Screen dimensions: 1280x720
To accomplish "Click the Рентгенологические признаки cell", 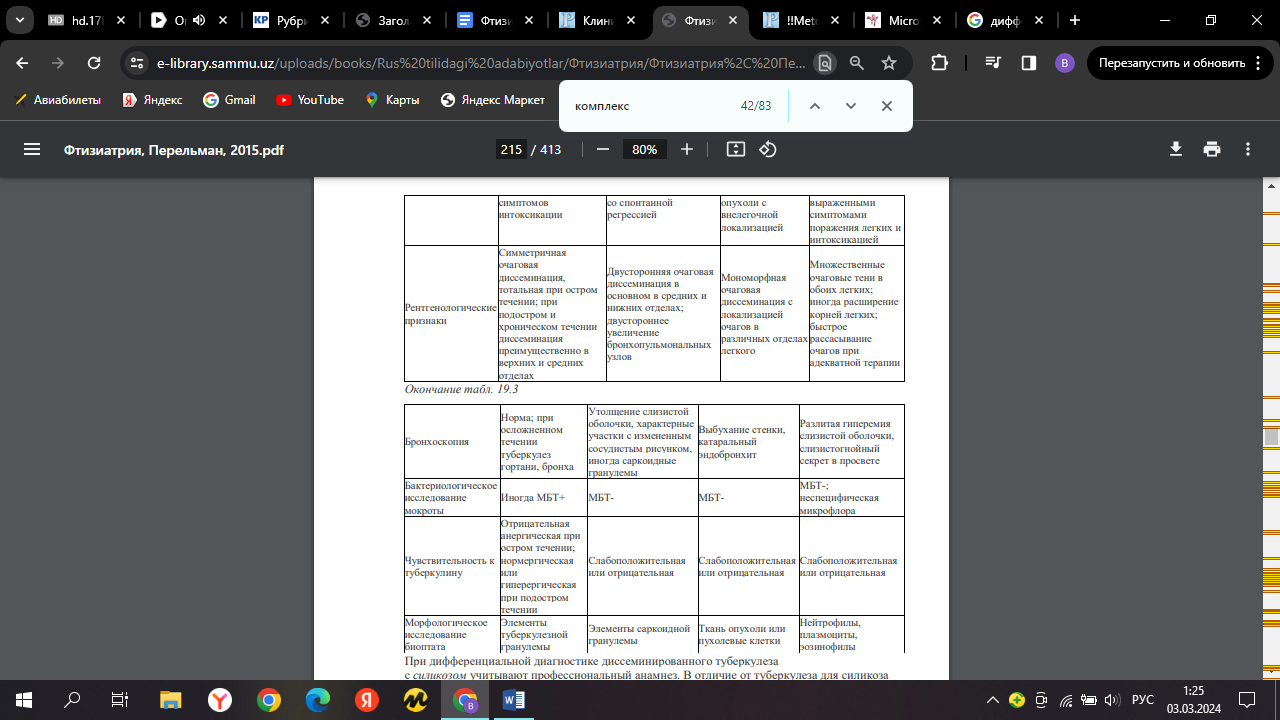I will pos(450,314).
